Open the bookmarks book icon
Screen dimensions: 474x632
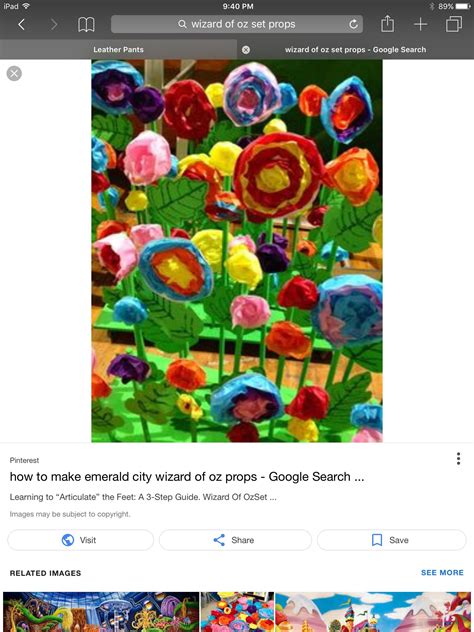click(x=86, y=25)
